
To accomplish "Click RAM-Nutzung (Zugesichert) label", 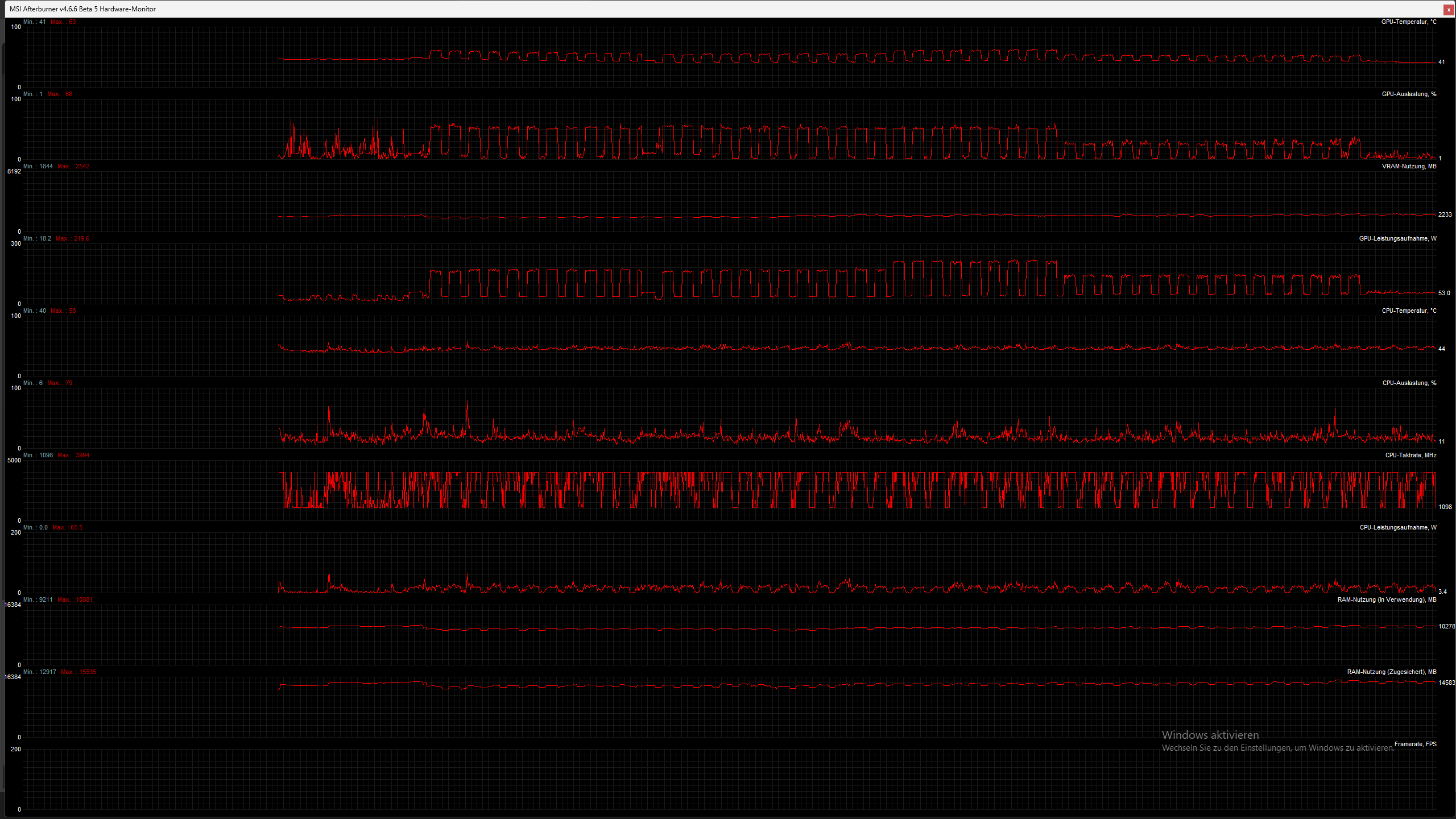I will tap(1391, 672).
